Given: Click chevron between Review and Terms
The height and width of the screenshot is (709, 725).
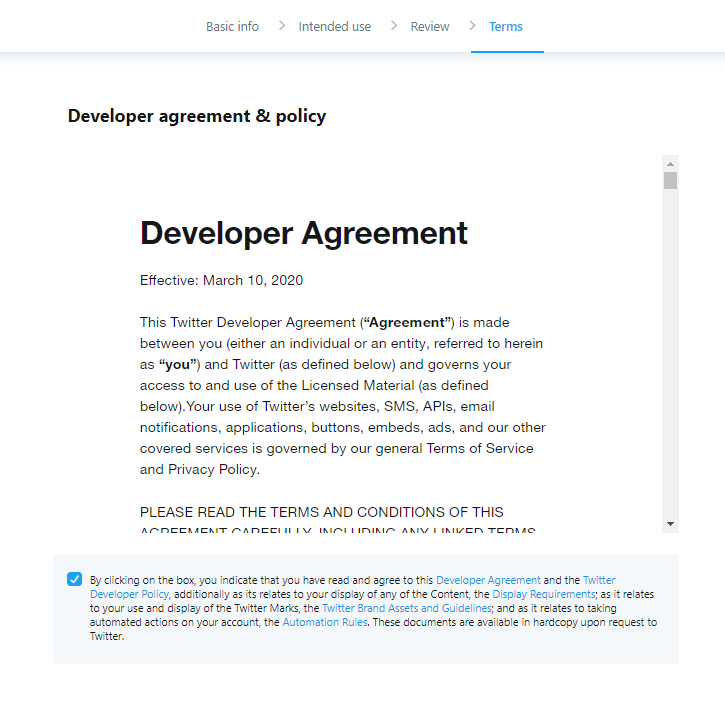Looking at the screenshot, I should click(x=472, y=26).
